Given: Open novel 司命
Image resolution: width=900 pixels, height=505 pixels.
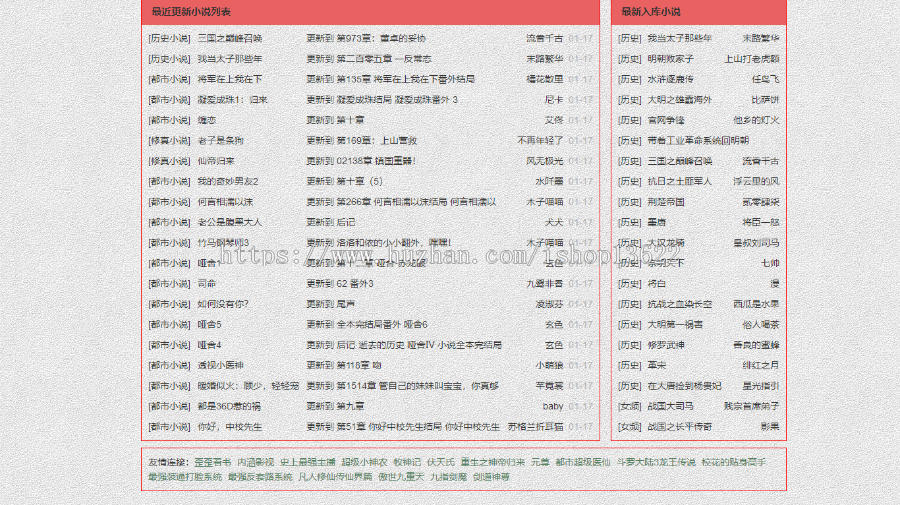Looking at the screenshot, I should pyautogui.click(x=207, y=283).
